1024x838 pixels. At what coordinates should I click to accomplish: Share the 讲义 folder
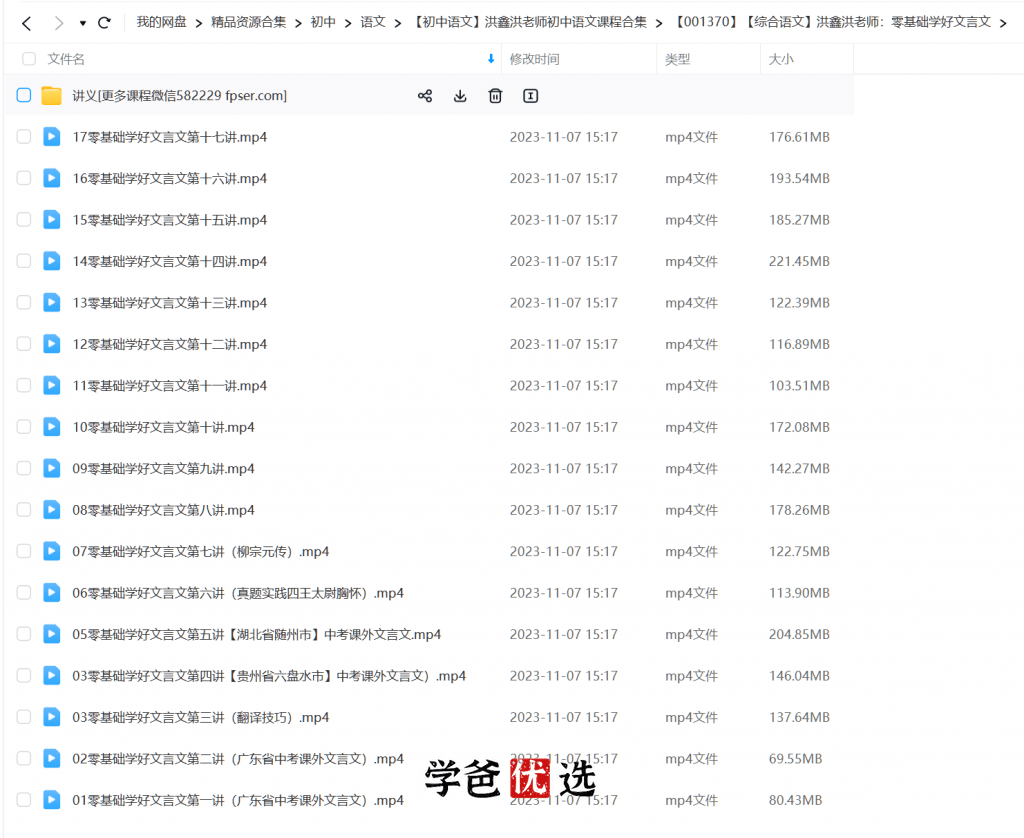tap(425, 96)
